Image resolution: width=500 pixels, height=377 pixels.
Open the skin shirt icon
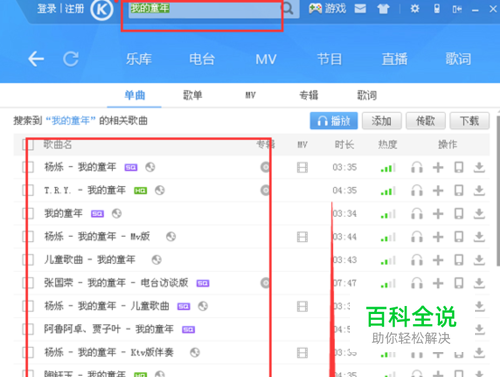point(383,9)
